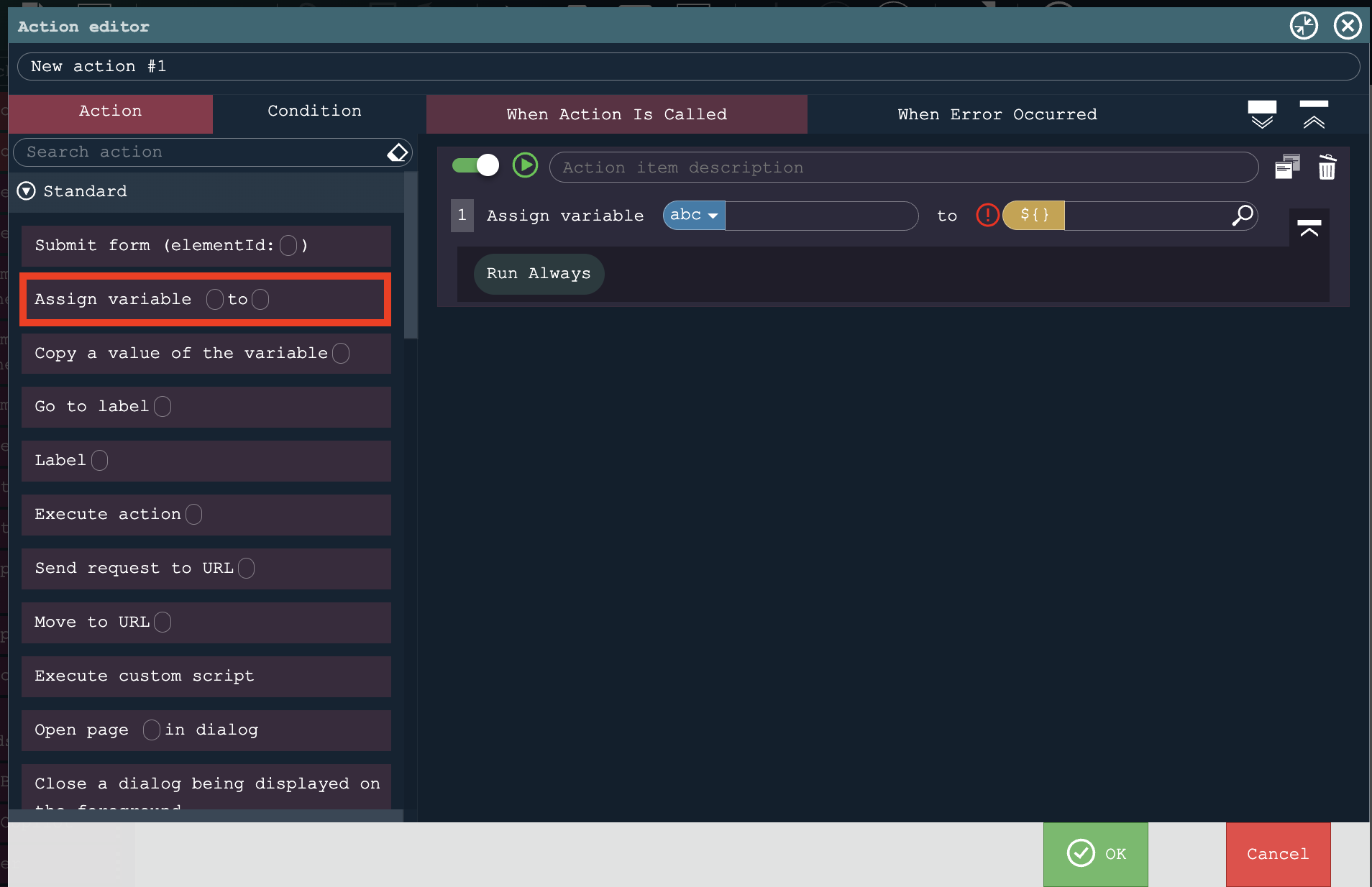Clear search with the eraser icon
The image size is (1372, 887).
[x=397, y=152]
